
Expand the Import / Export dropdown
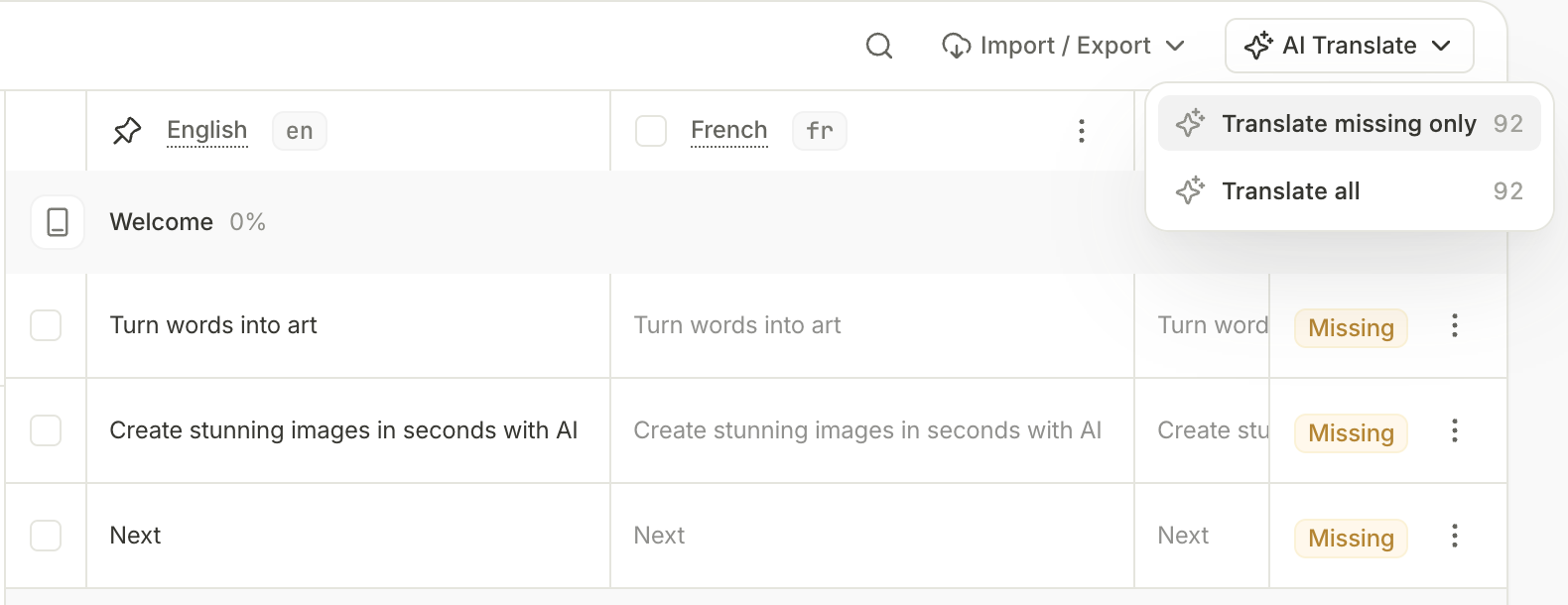click(1063, 46)
